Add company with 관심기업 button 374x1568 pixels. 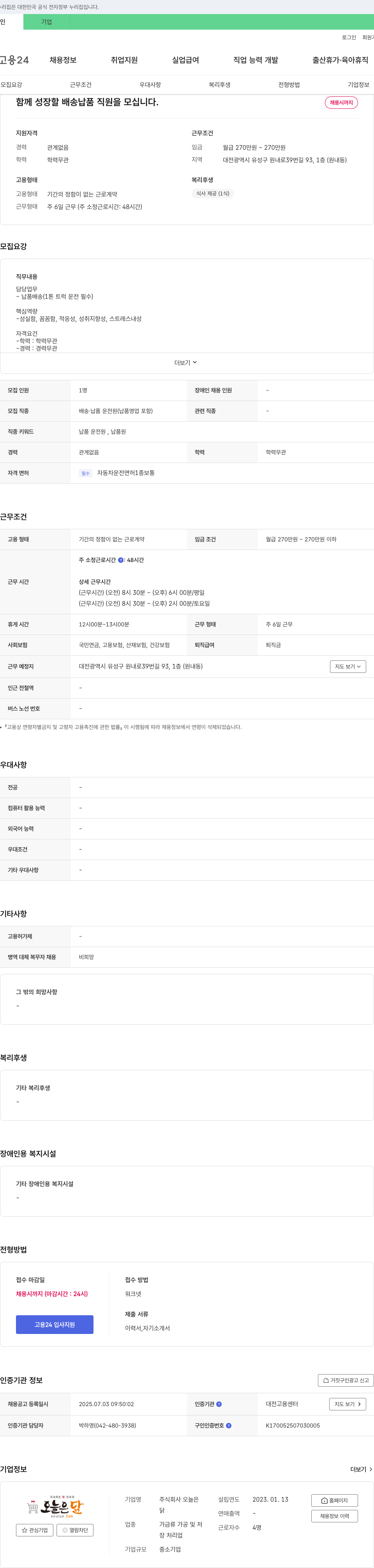[35, 1530]
